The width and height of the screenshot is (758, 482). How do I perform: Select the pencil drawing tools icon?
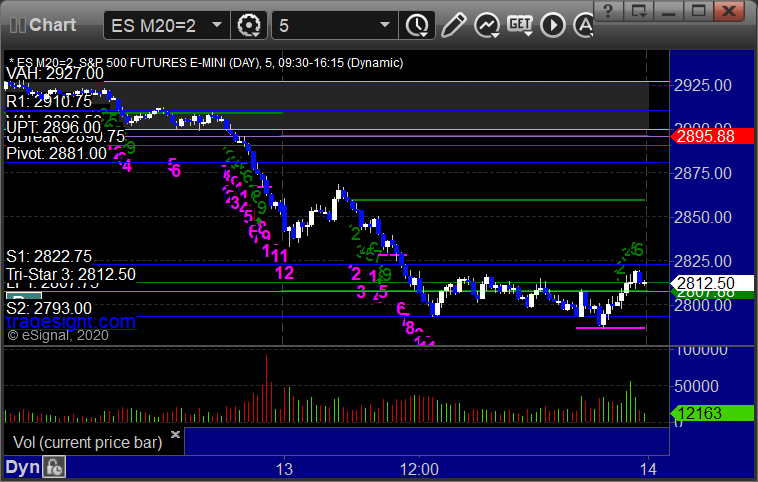(453, 25)
